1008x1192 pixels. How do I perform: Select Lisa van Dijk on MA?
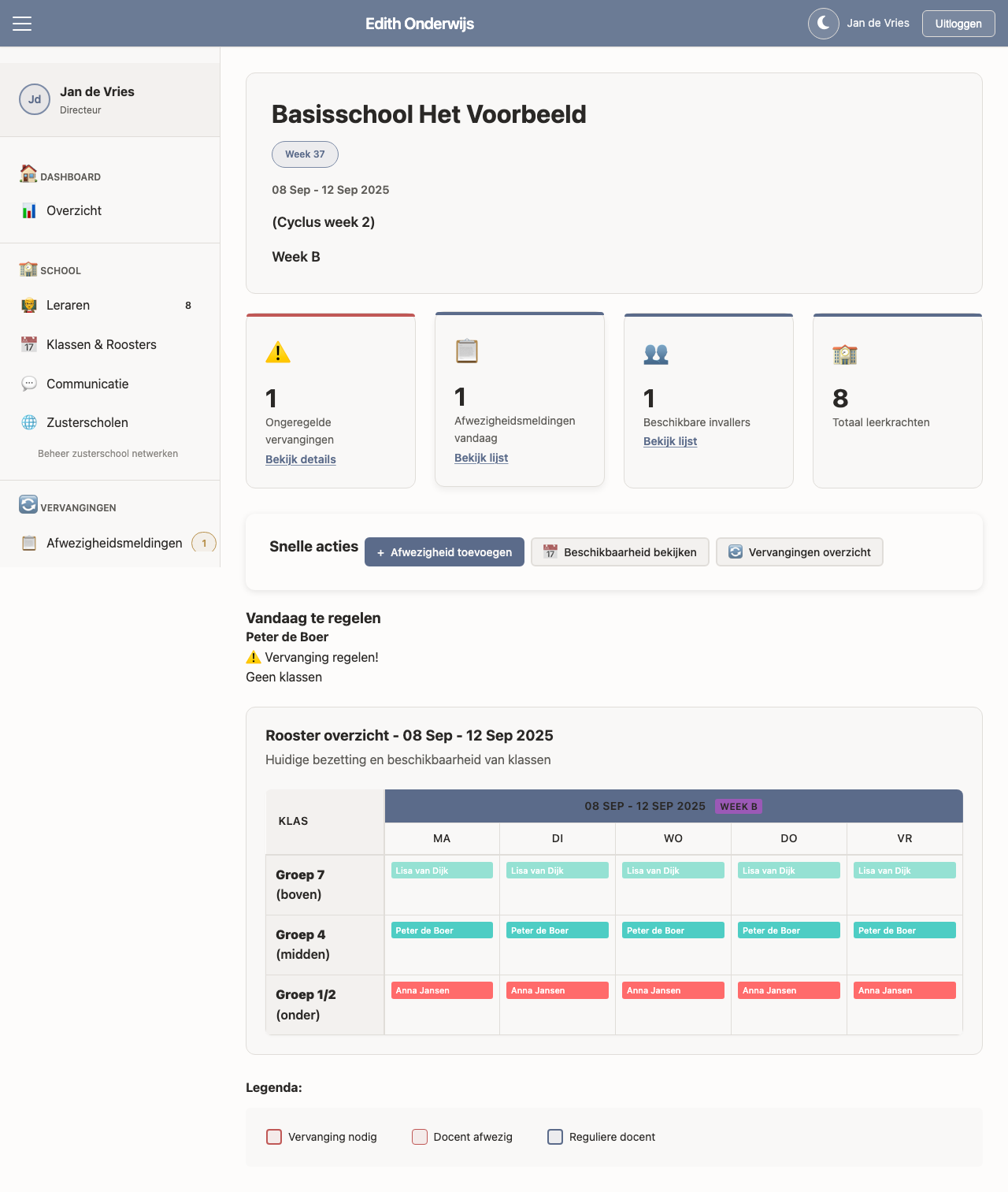pos(442,871)
